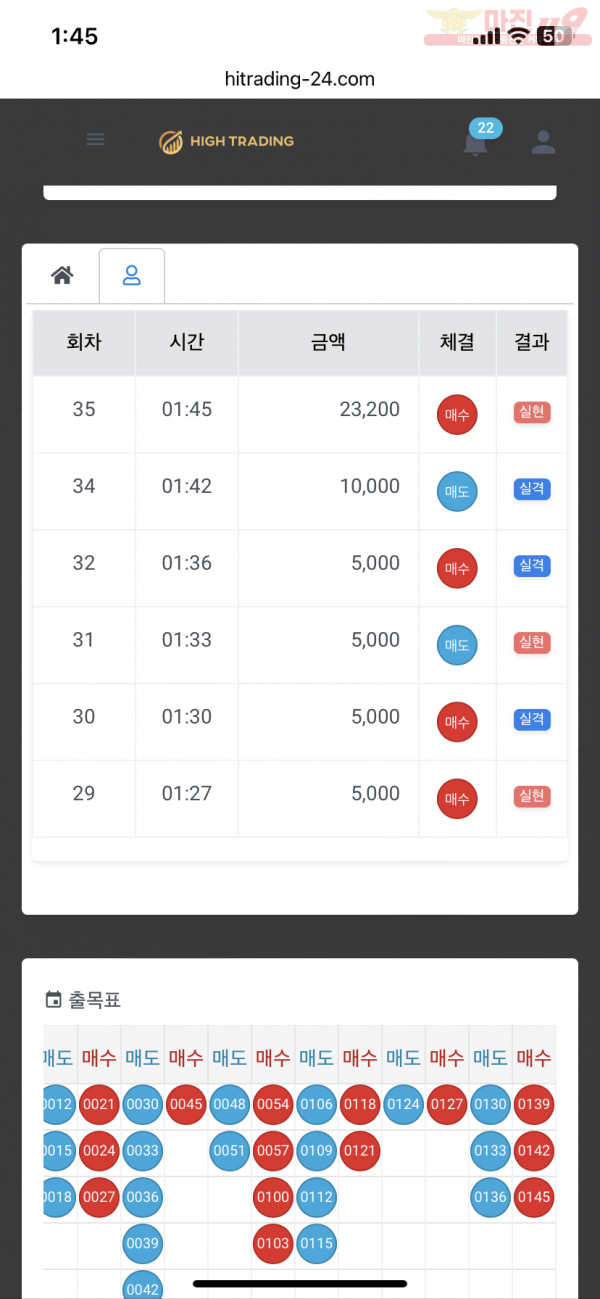Viewport: 600px width, 1299px height.
Task: Select the 금액 column header
Action: 328,342
